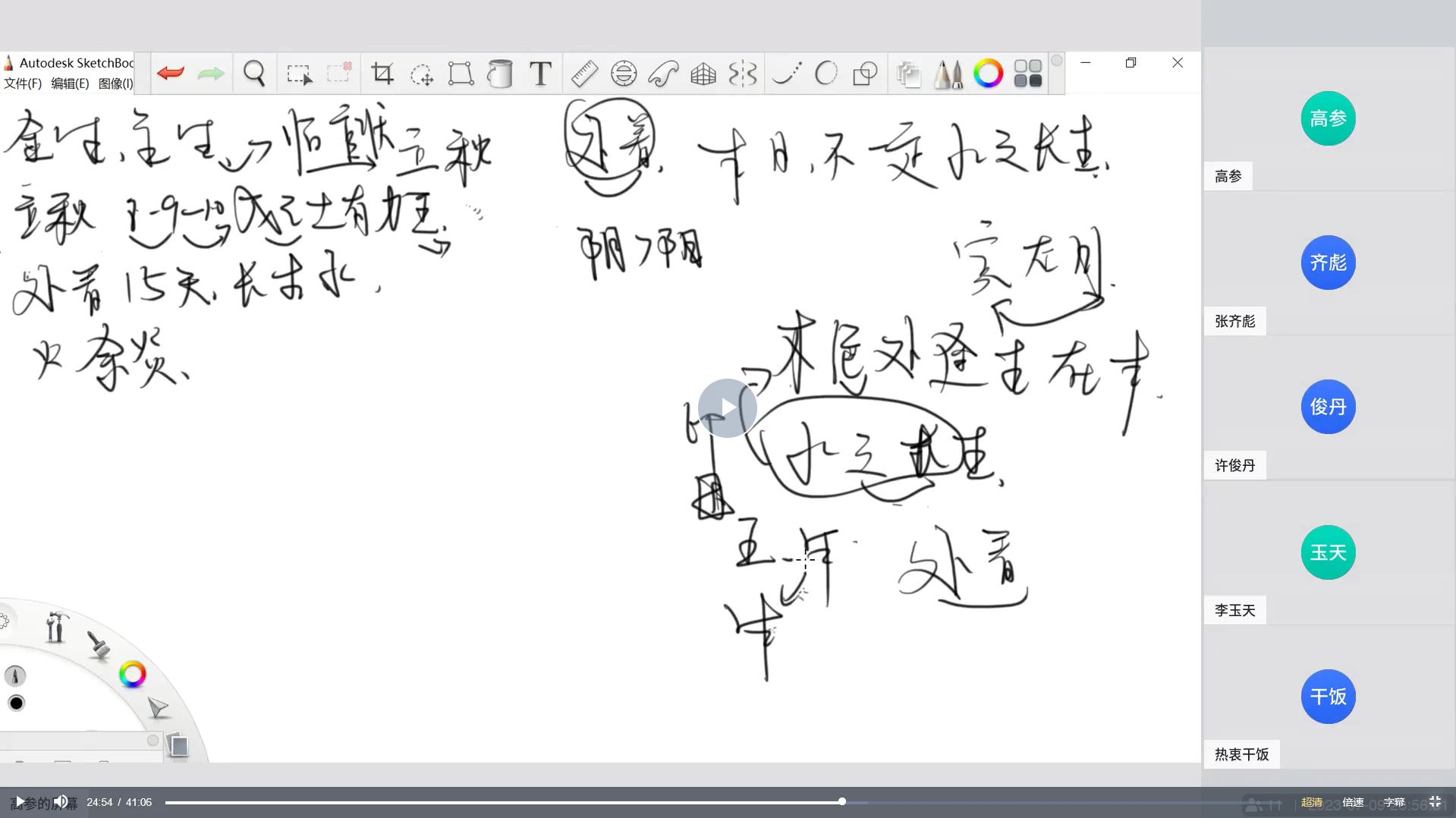1456x818 pixels.
Task: Open 倍速 playback speed options
Action: coord(1353,802)
